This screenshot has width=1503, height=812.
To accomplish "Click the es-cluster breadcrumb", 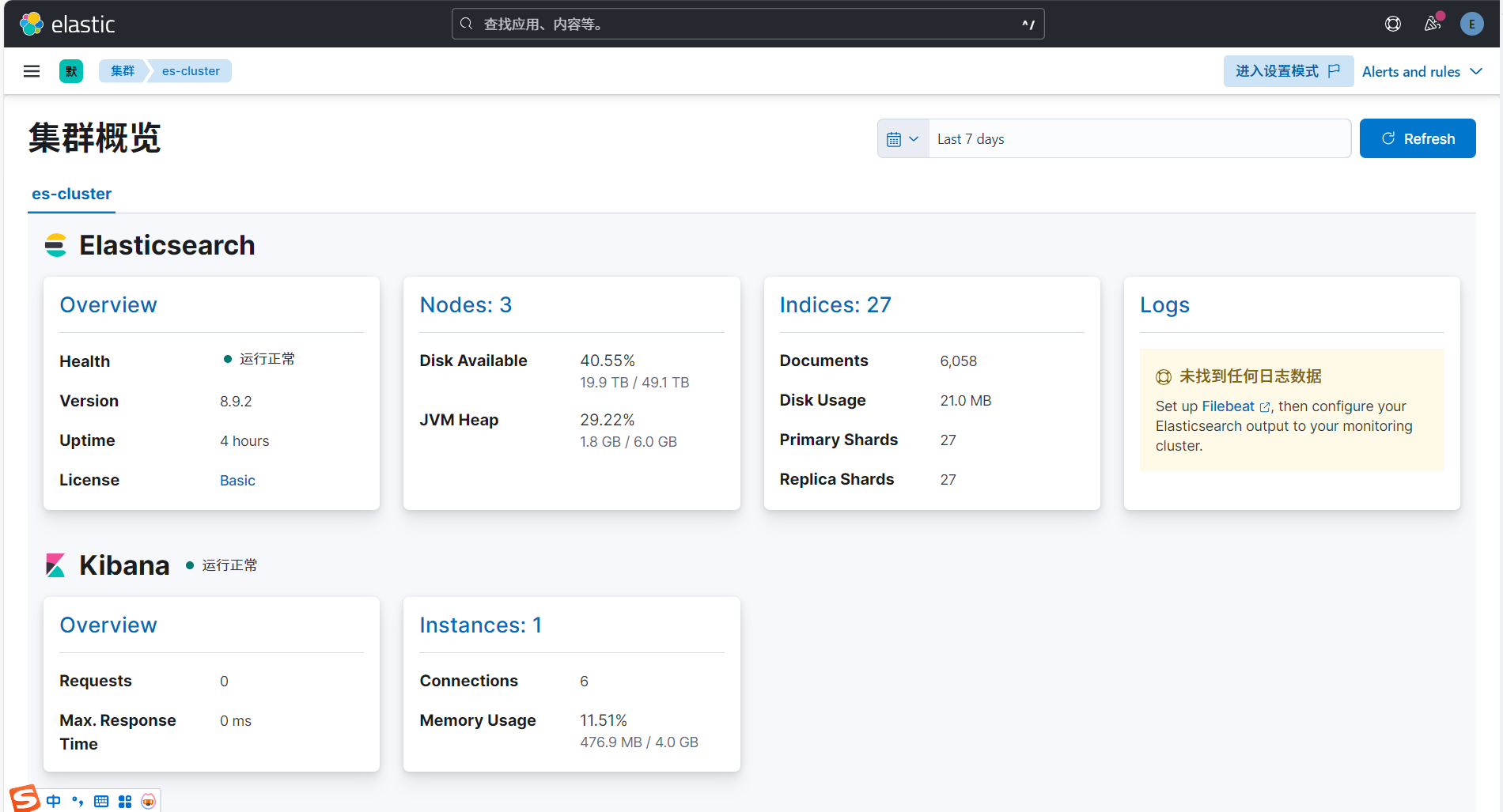I will (x=191, y=71).
